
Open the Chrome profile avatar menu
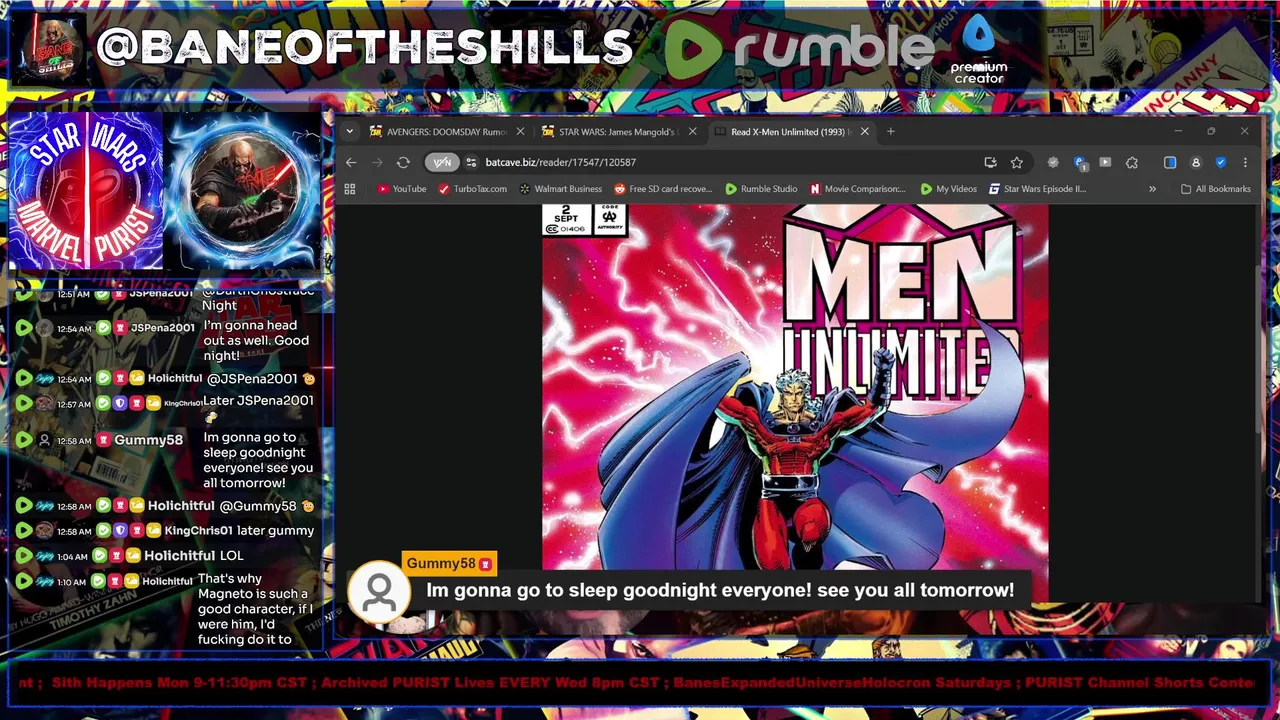(x=1196, y=162)
